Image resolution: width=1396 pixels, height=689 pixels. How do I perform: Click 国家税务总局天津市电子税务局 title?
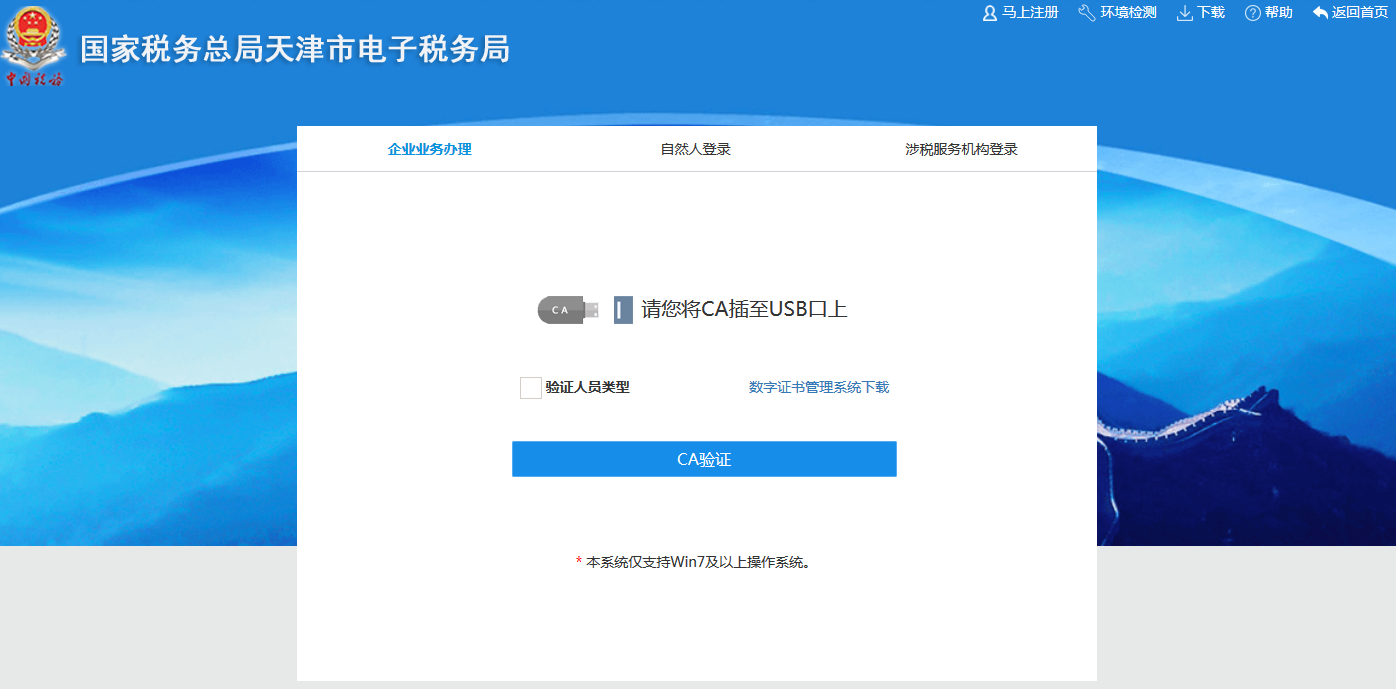(x=295, y=49)
